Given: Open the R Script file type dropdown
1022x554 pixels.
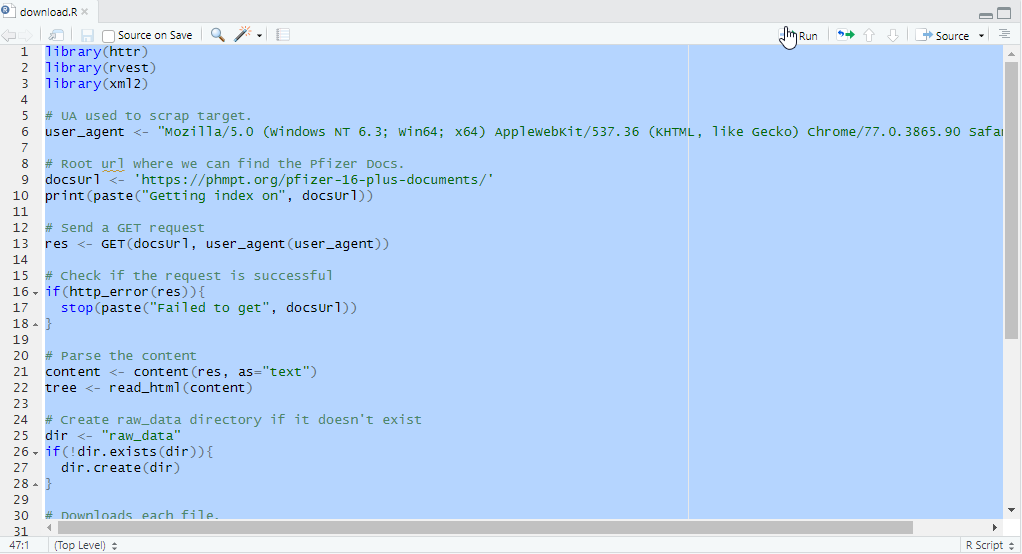Looking at the screenshot, I should coord(986,545).
